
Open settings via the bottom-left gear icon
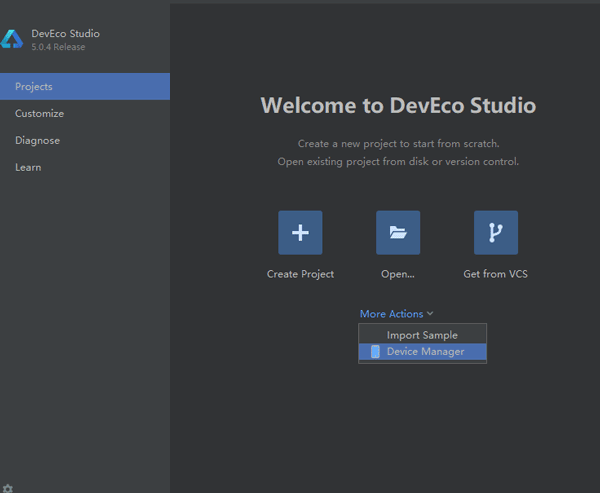coord(8,487)
